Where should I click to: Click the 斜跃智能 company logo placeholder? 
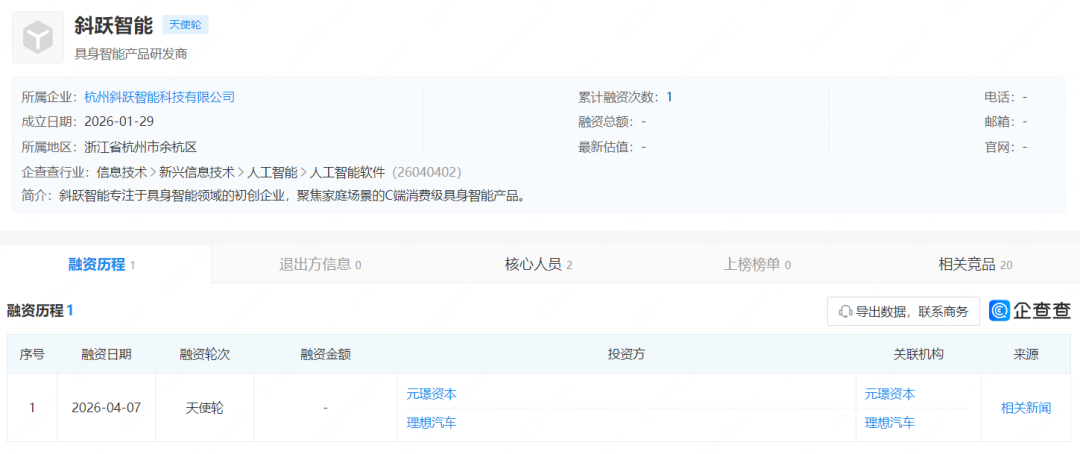tap(38, 37)
